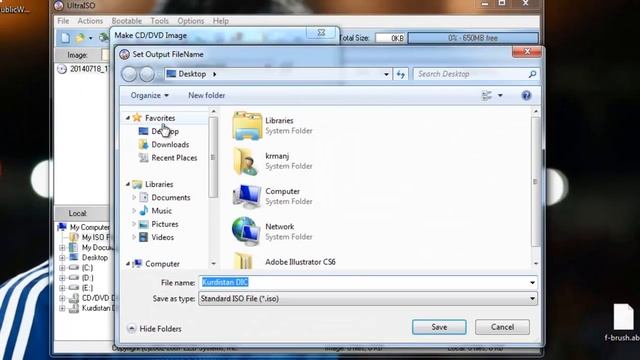640x360 pixels.
Task: Open the address bar history dropdown
Action: coord(386,74)
